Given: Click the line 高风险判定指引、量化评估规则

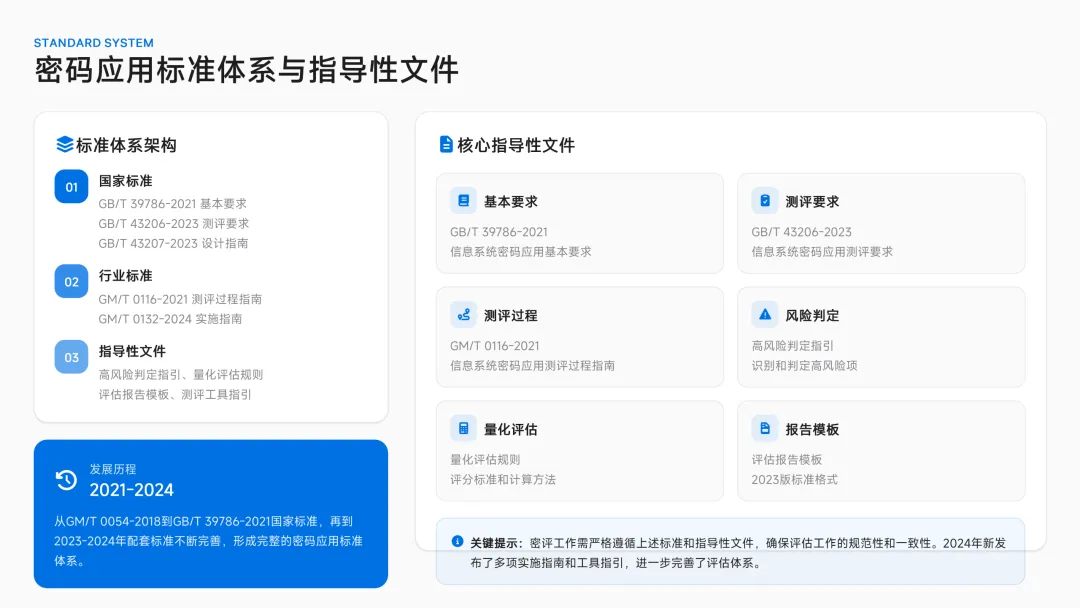Looking at the screenshot, I should pyautogui.click(x=180, y=375).
